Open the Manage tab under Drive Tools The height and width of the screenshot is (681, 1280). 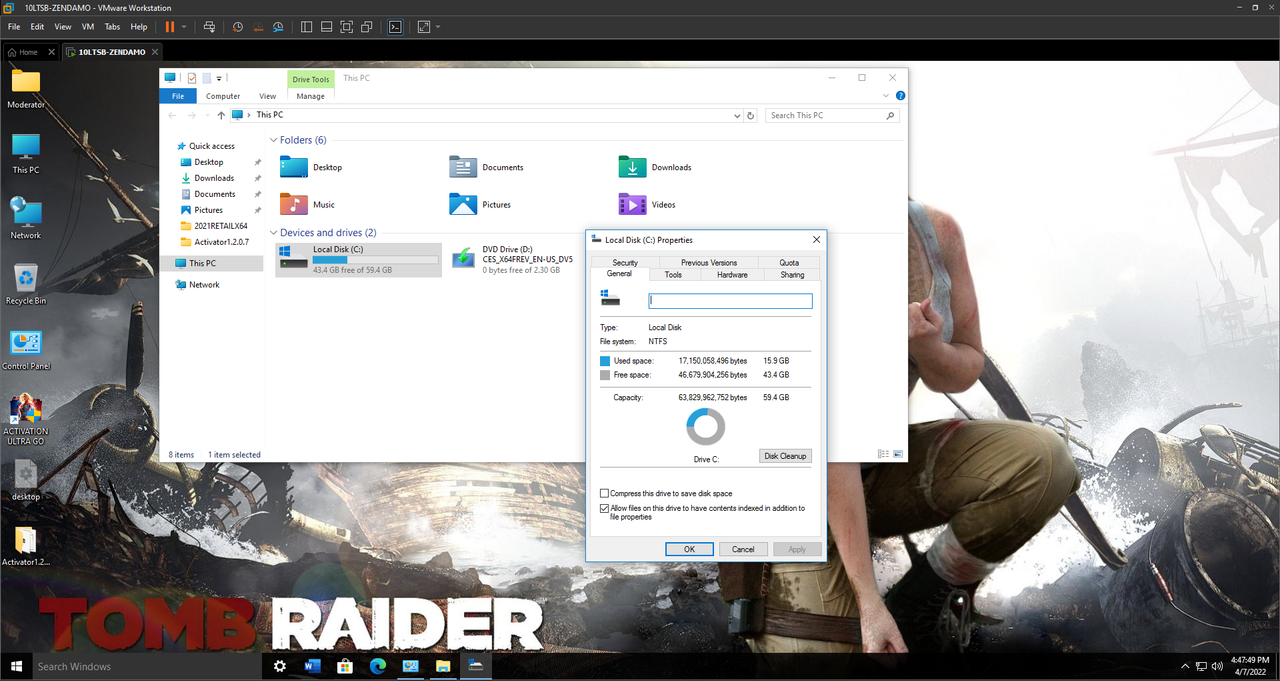[x=310, y=96]
